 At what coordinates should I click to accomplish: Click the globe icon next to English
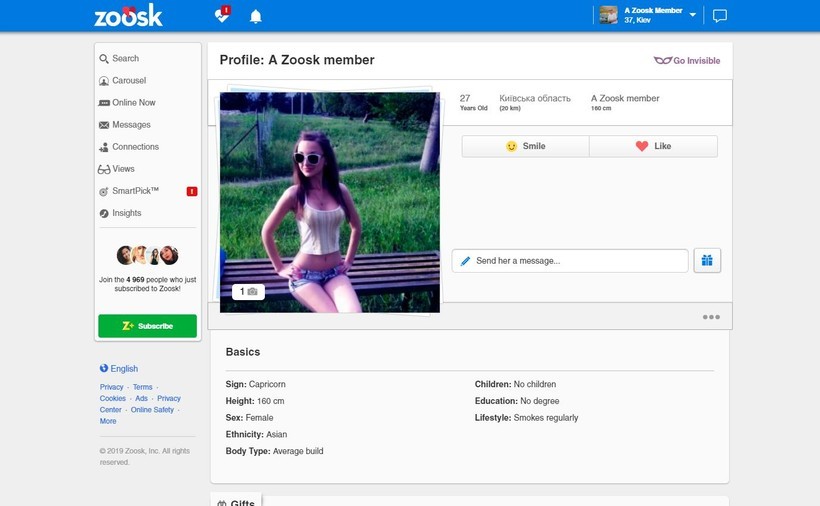tap(104, 368)
